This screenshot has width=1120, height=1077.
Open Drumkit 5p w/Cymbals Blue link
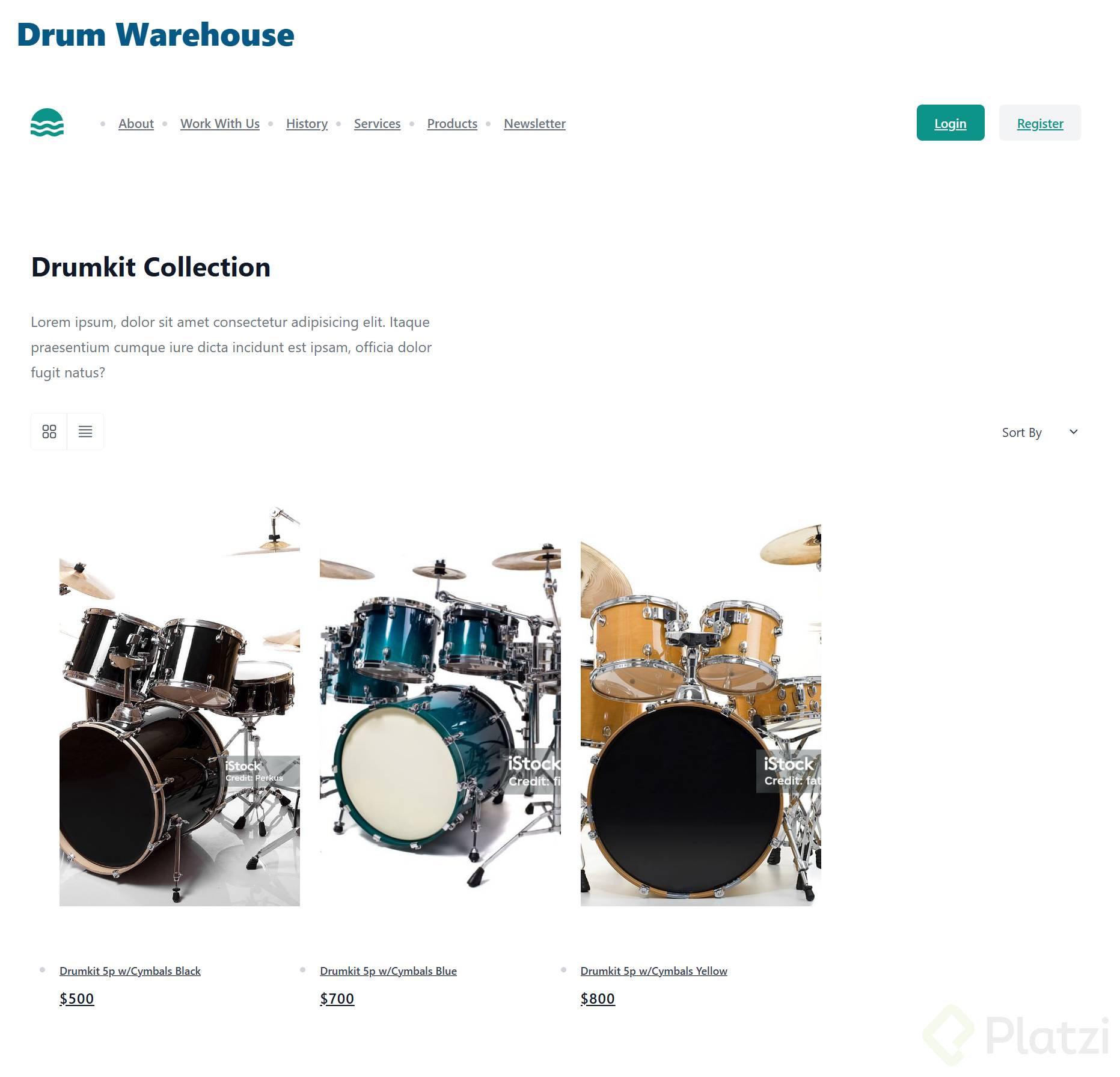click(x=388, y=971)
